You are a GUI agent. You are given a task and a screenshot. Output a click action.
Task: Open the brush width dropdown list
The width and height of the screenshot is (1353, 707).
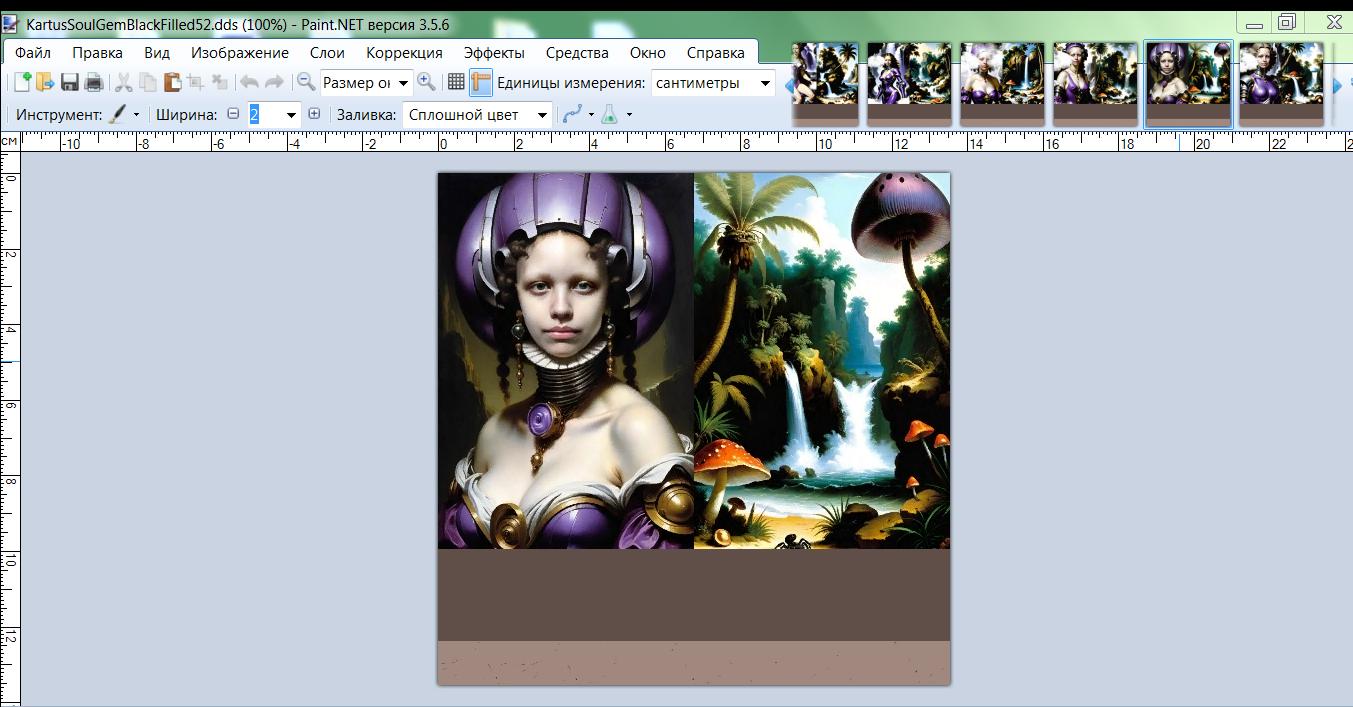[291, 115]
